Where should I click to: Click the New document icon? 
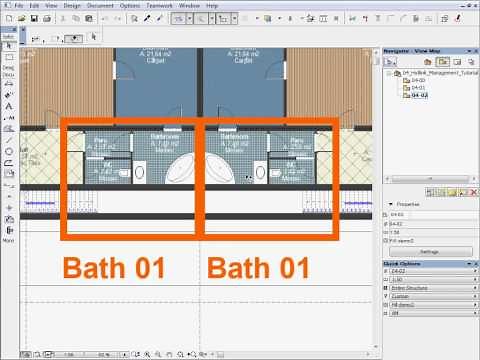[x=9, y=19]
